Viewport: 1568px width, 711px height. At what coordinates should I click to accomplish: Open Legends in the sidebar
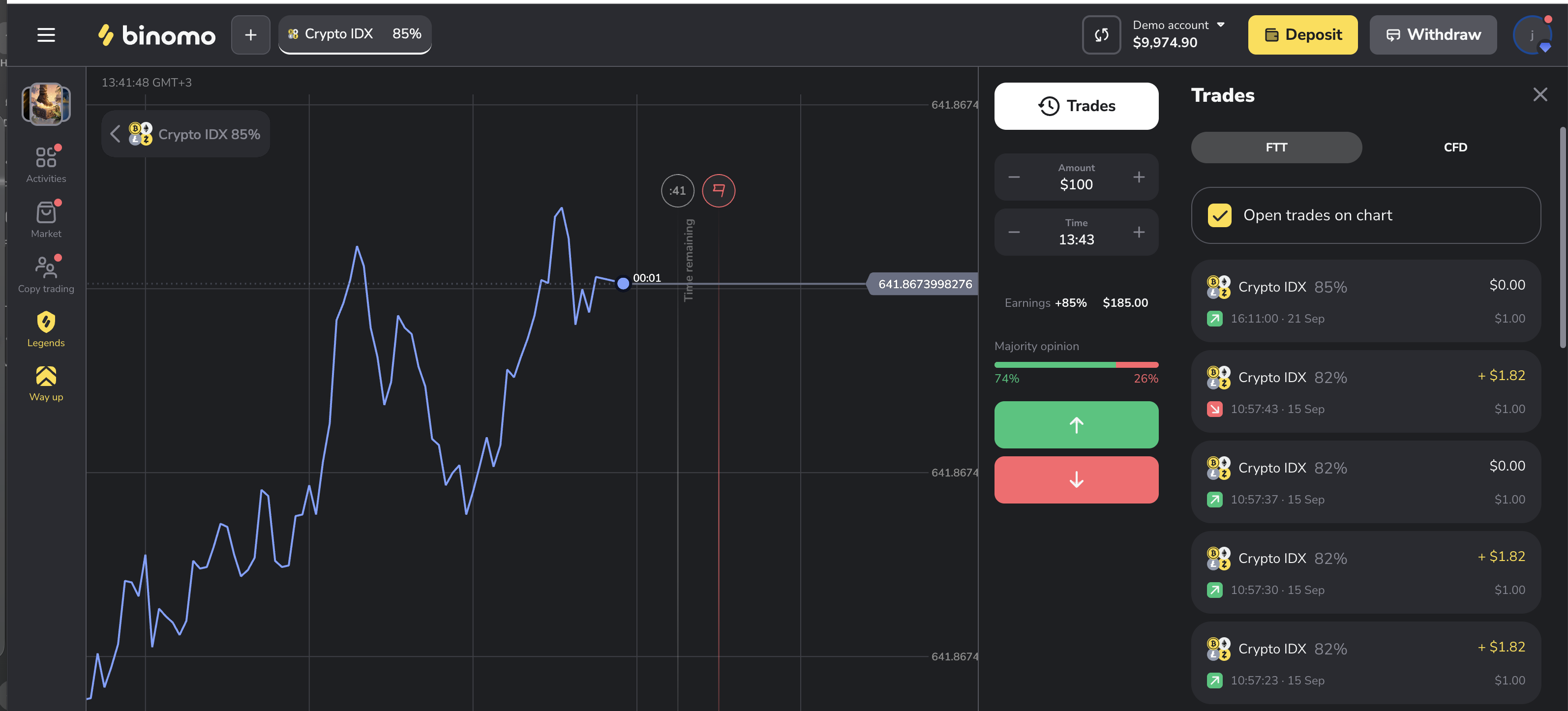(46, 329)
